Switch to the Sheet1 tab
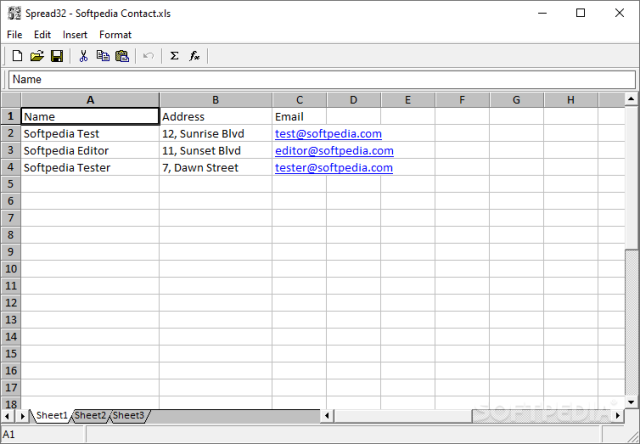The height and width of the screenshot is (444, 640). [51, 416]
